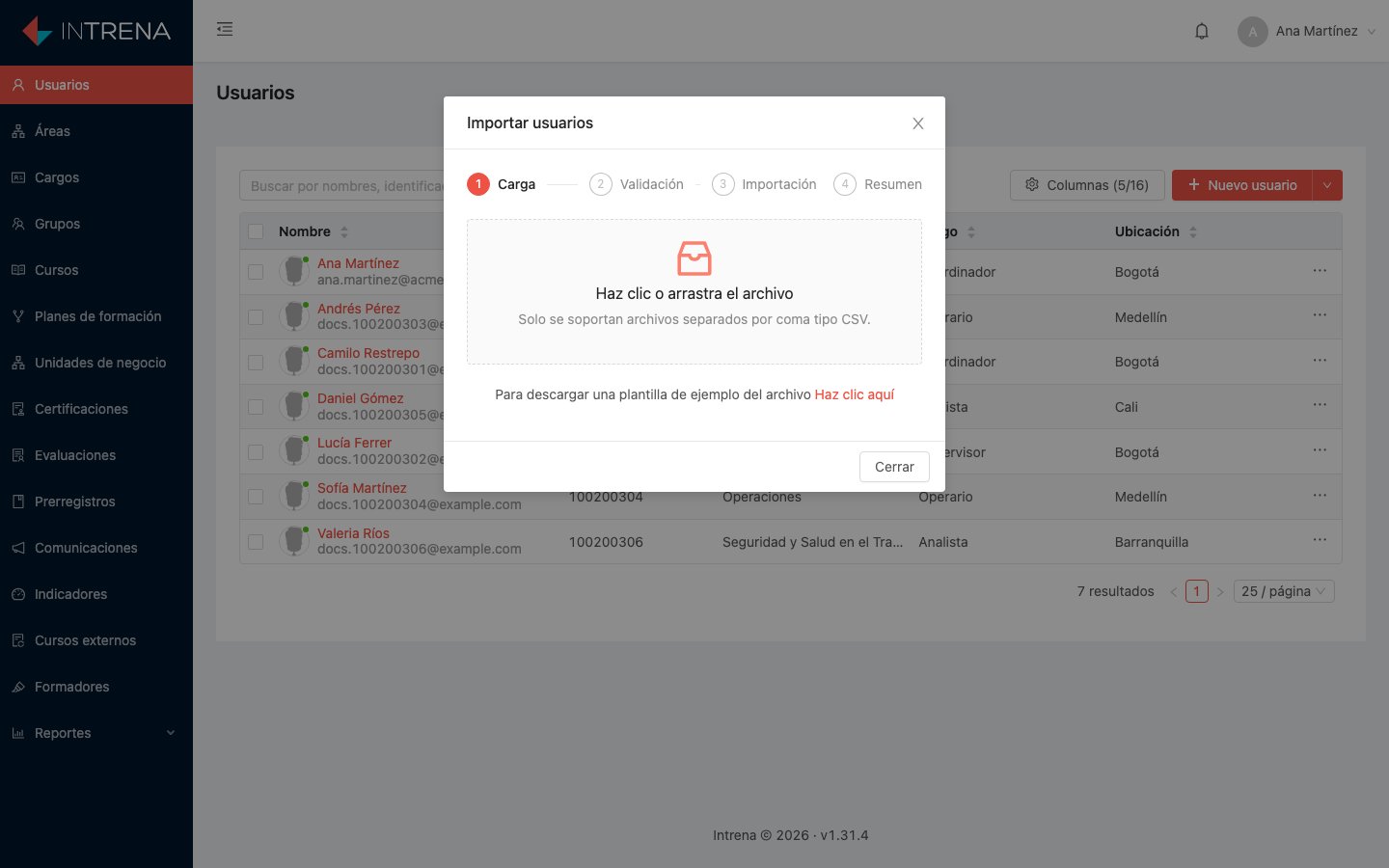Go to the Validación step

(x=637, y=184)
